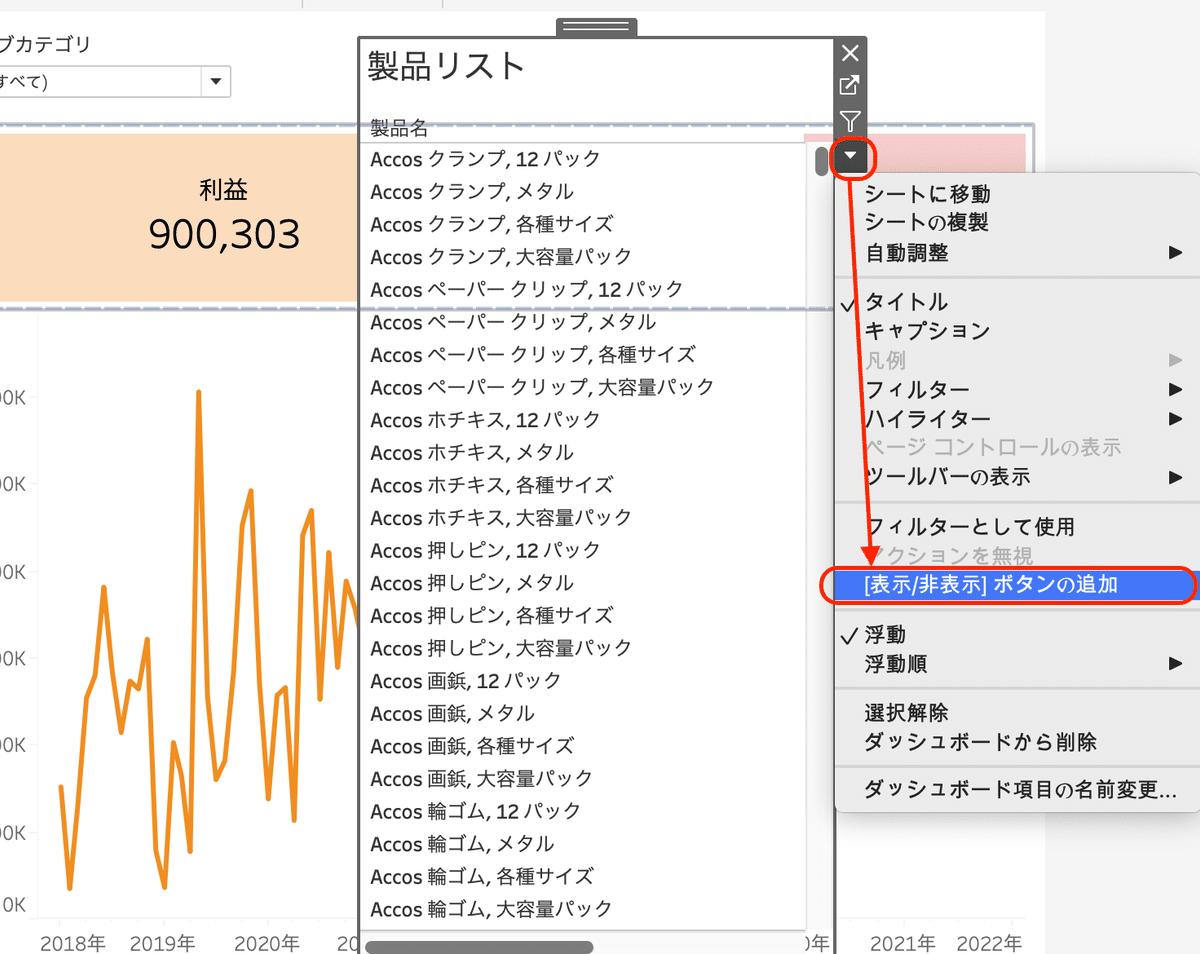The width and height of the screenshot is (1200, 954).
Task: Select row Accos 画鋲, 12 パック
Action: (465, 681)
